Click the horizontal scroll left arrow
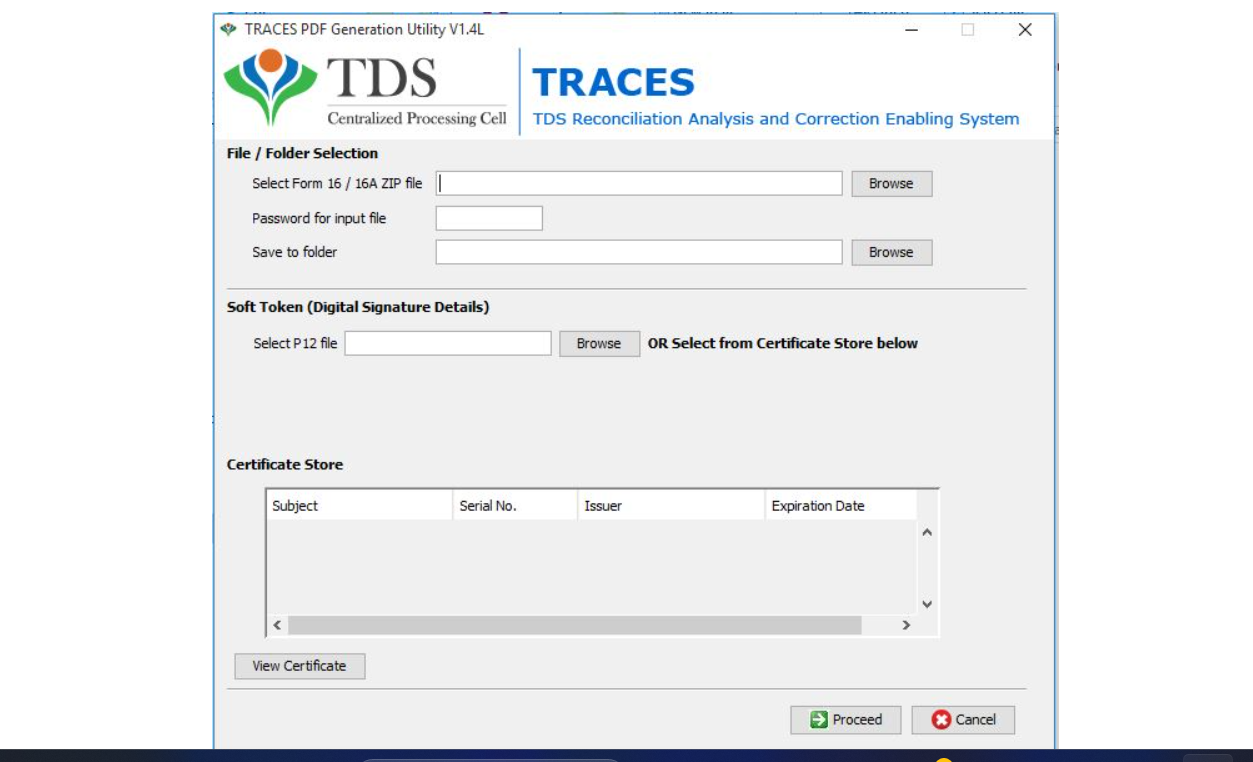The image size is (1253, 762). coord(278,625)
